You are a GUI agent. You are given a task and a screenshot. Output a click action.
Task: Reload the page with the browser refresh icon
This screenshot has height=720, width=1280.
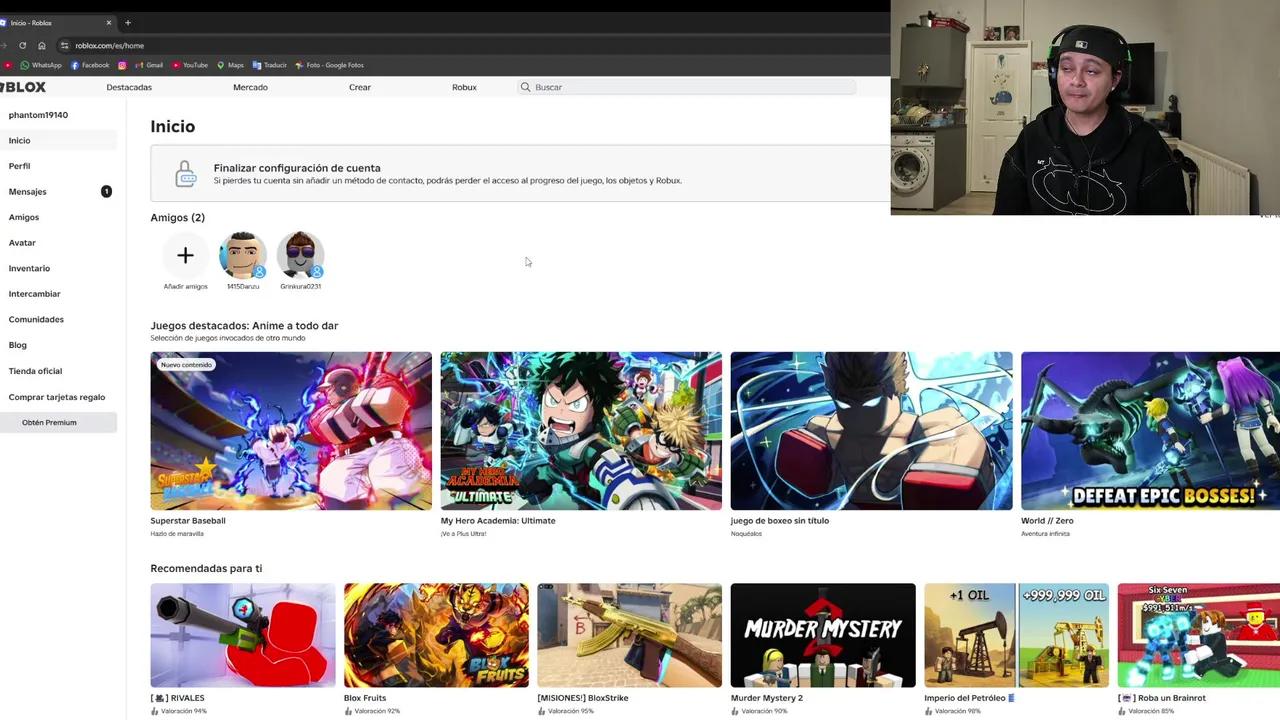pyautogui.click(x=22, y=45)
